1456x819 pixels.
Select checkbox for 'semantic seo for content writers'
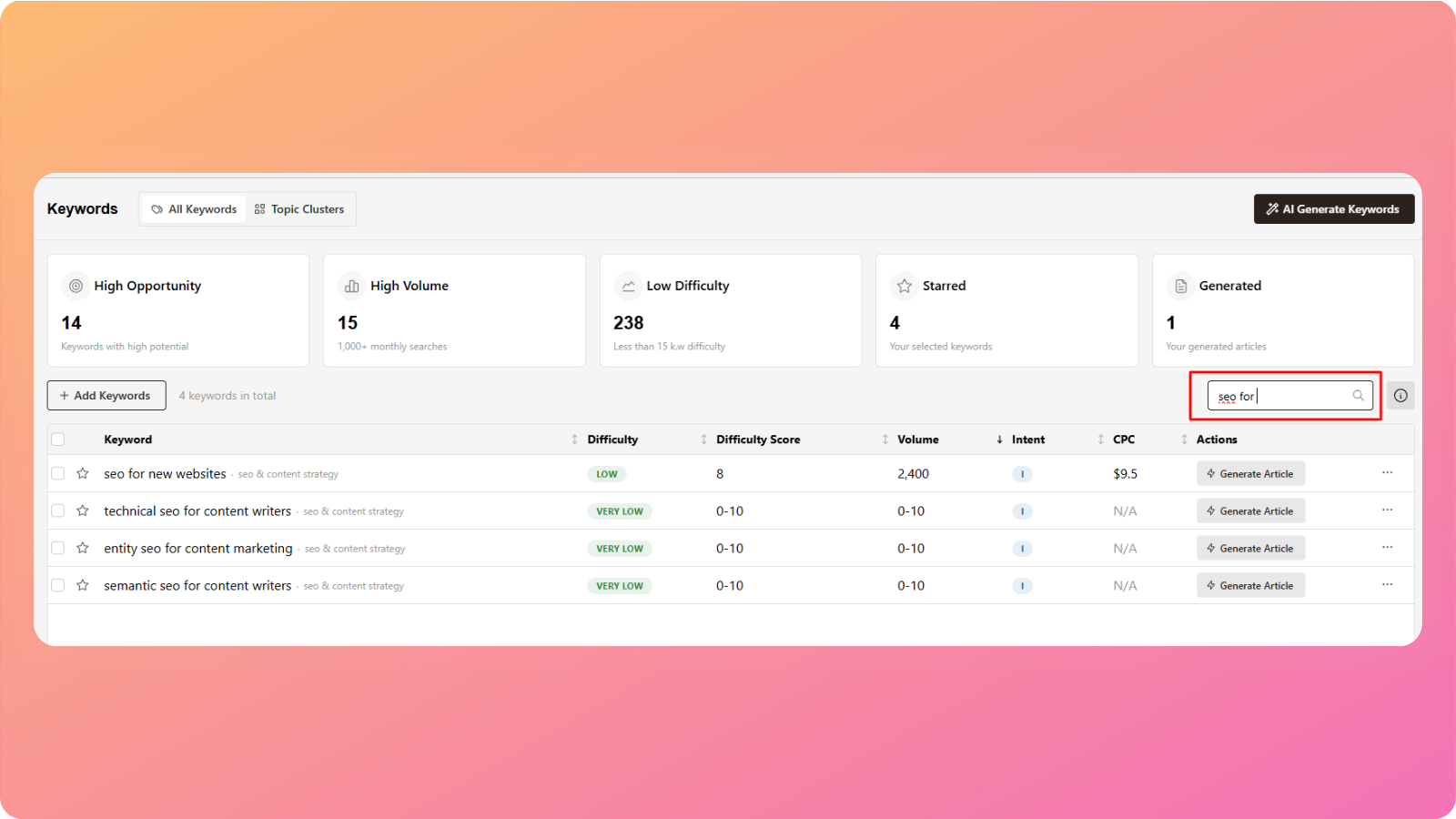click(x=58, y=585)
